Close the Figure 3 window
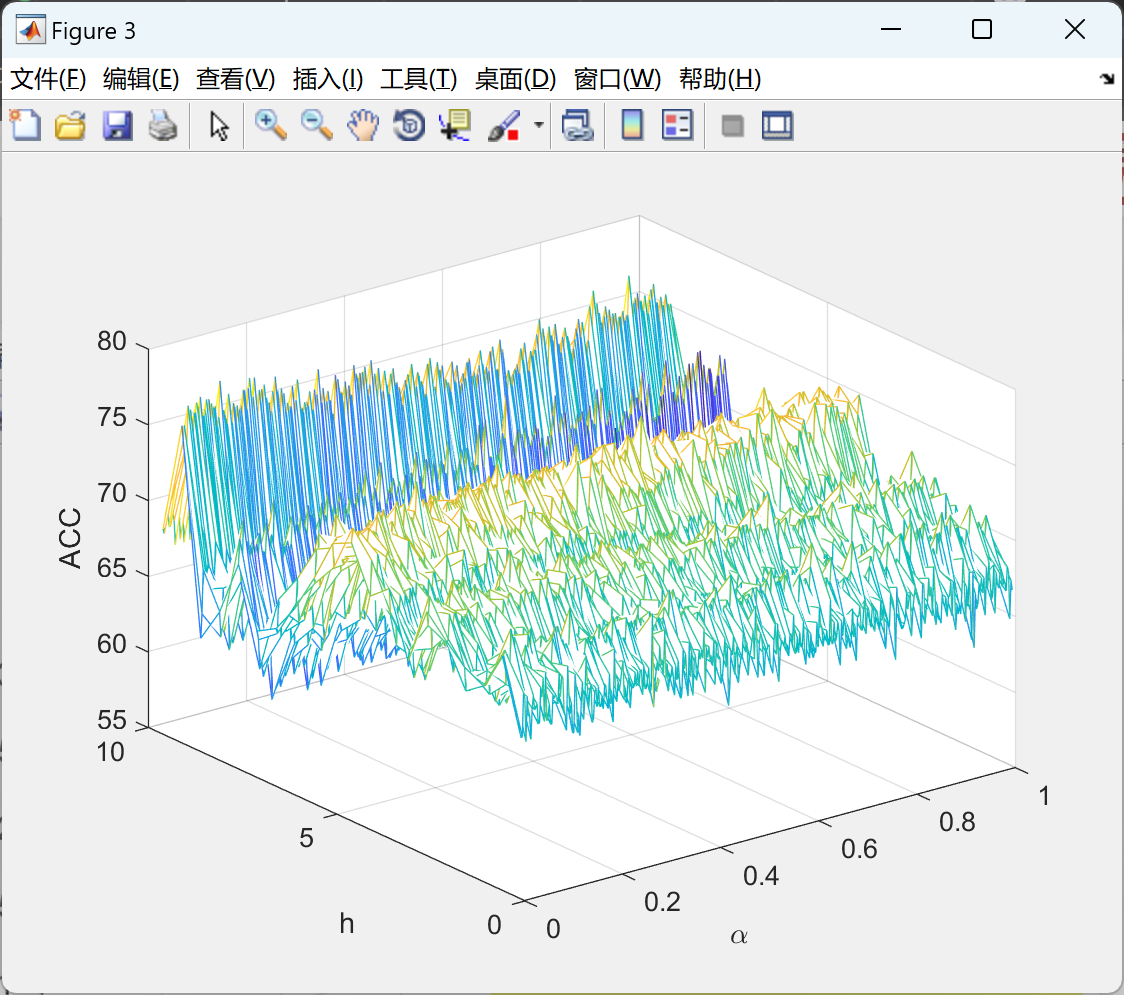1124x995 pixels. [x=1075, y=29]
